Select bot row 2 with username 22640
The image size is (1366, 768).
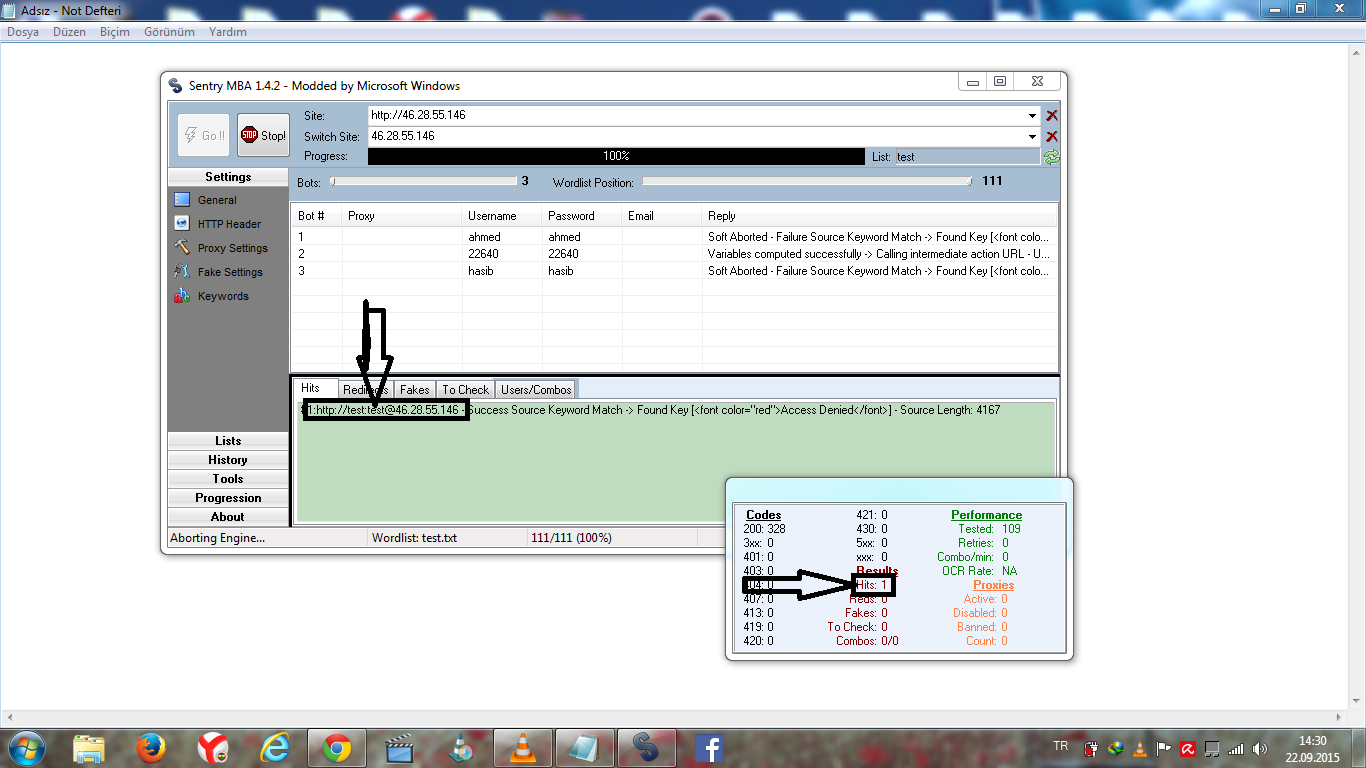(x=483, y=254)
